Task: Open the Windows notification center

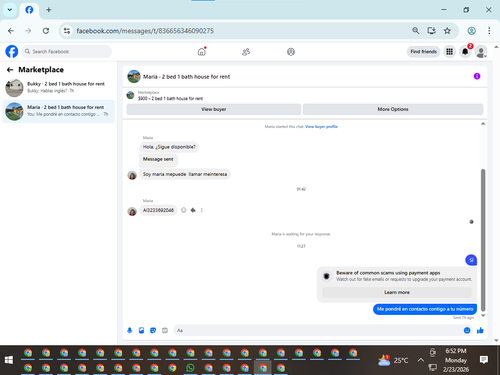Action: coord(484,360)
